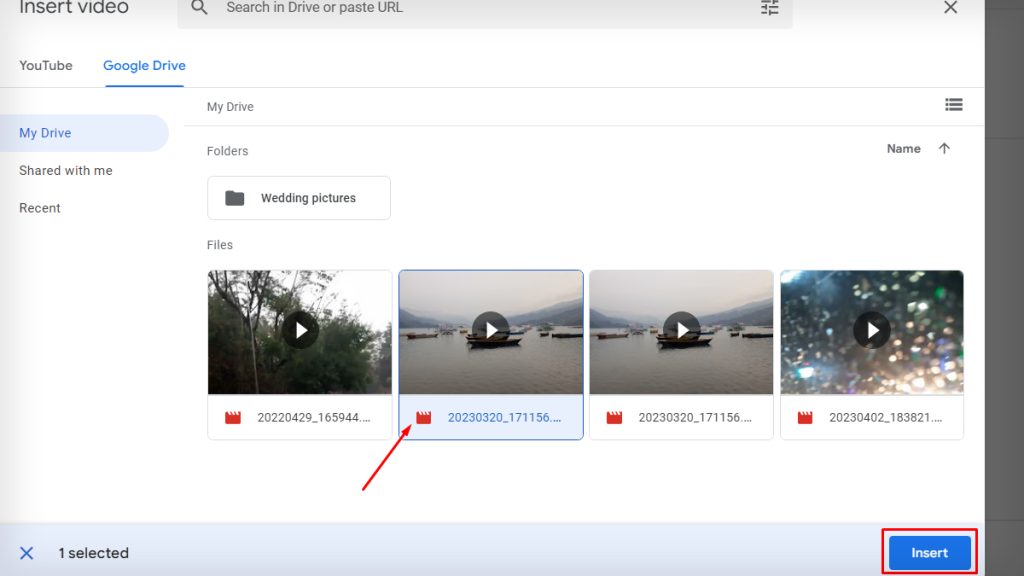
Task: Click the magnifying glass search icon
Action: tap(198, 8)
